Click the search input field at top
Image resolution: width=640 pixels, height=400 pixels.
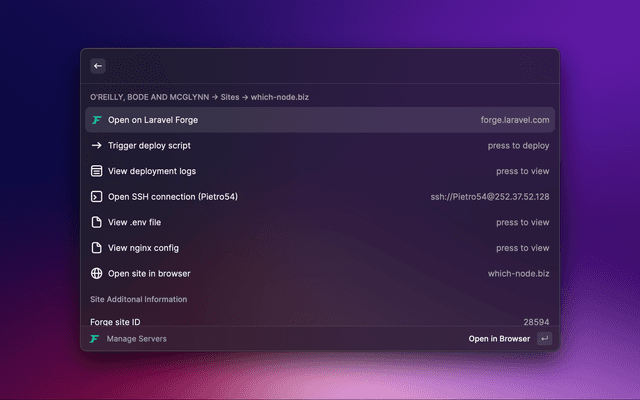330,66
